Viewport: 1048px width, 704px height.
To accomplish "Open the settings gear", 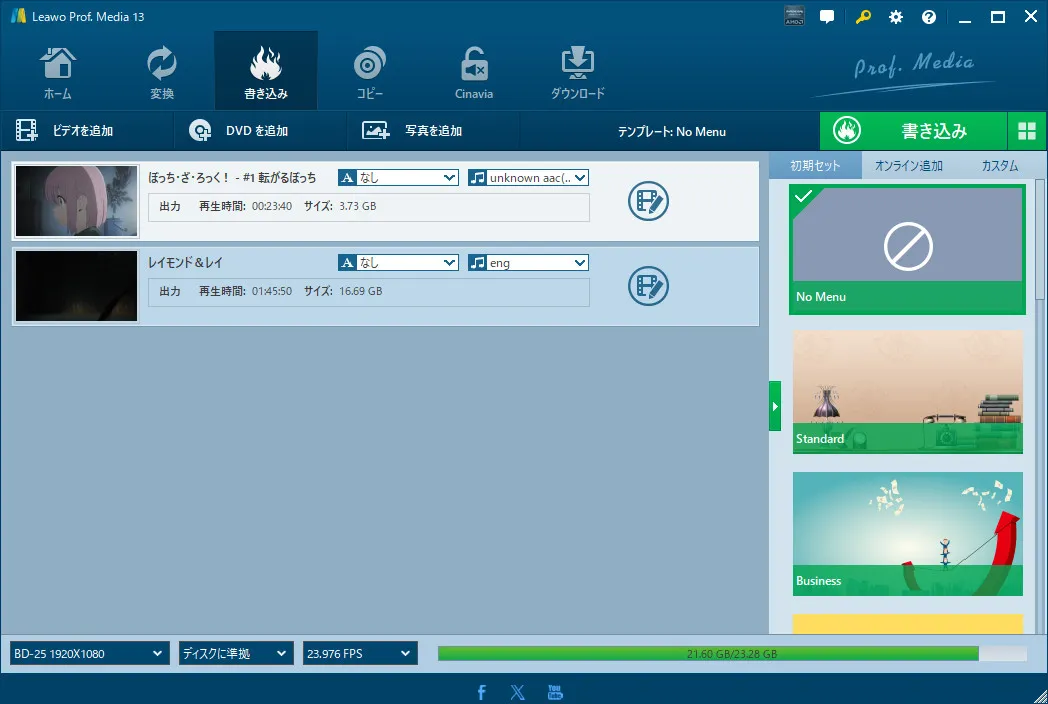I will pyautogui.click(x=896, y=17).
